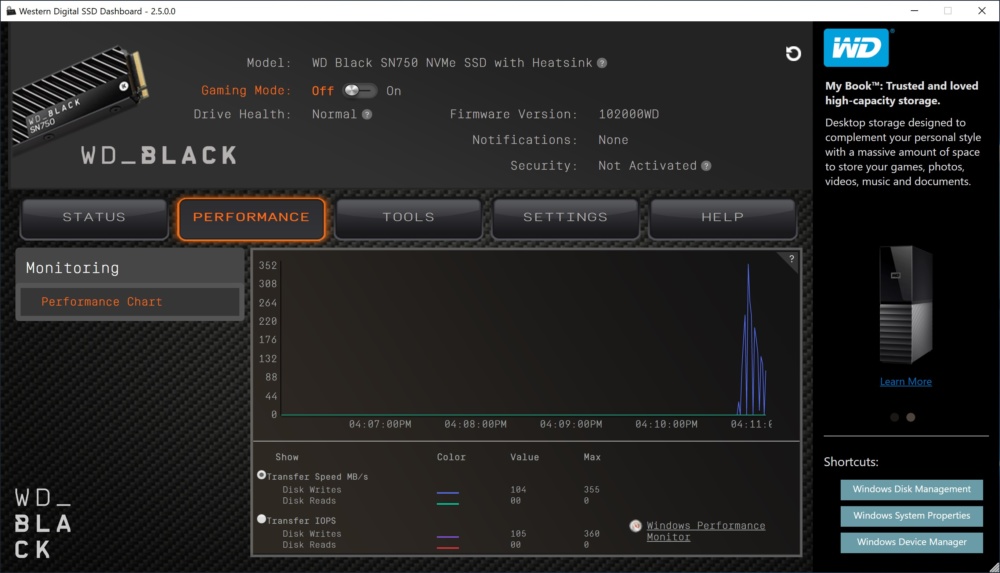Click the question mark corner of the performance chart
The height and width of the screenshot is (573, 1000).
(x=791, y=259)
